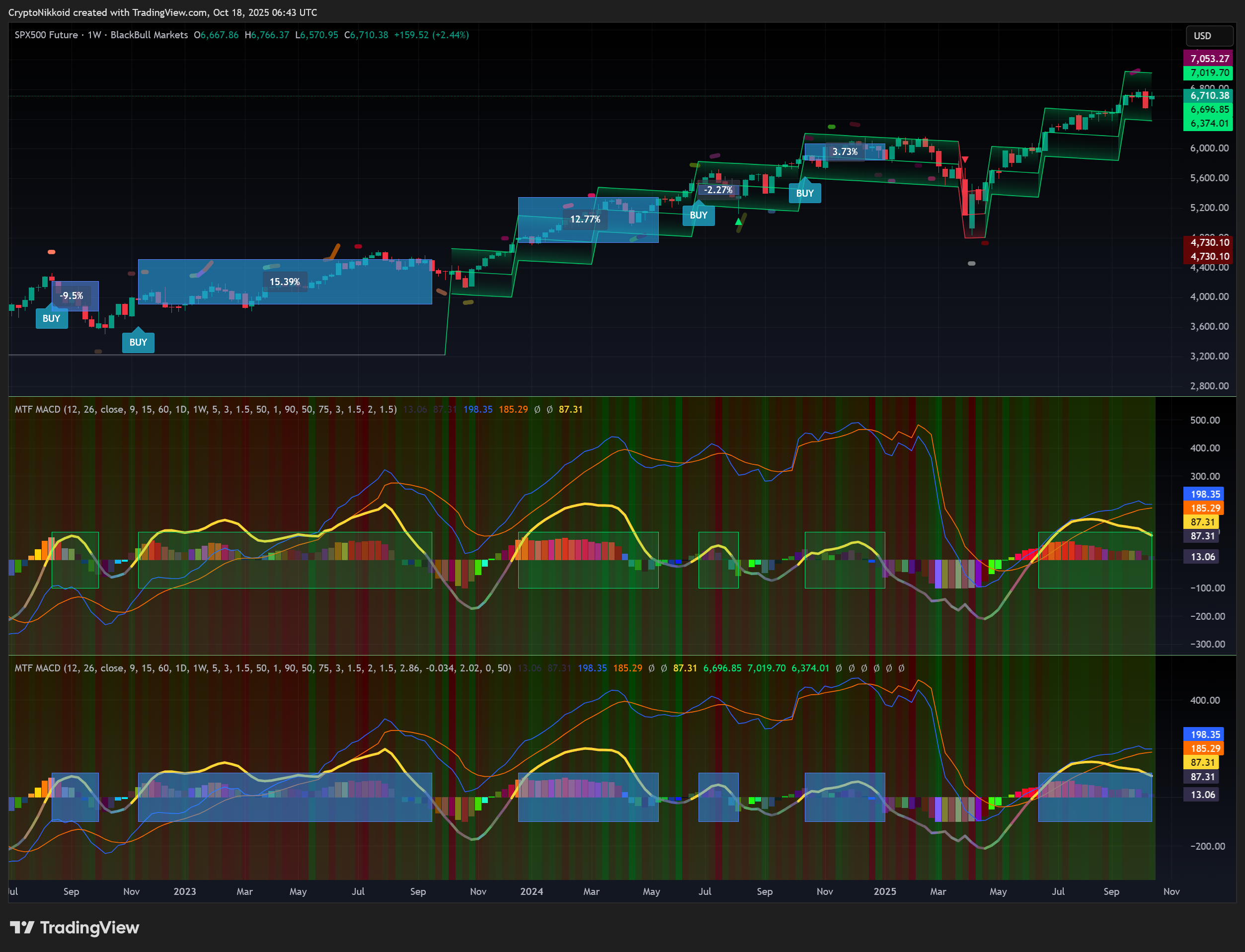This screenshot has width=1245, height=952.
Task: Click the USD currency button
Action: pyautogui.click(x=1209, y=36)
